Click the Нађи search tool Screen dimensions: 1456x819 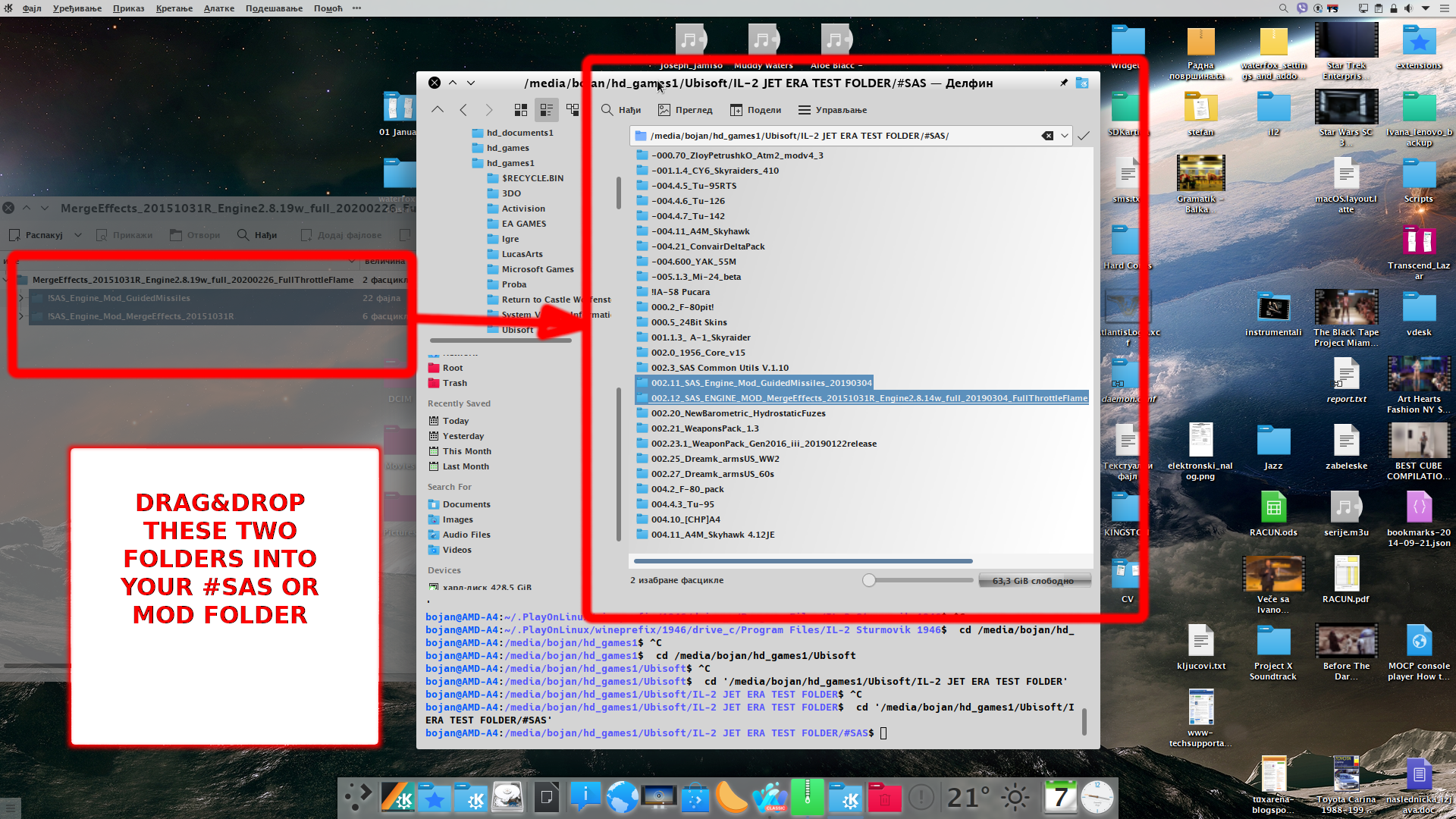(621, 110)
